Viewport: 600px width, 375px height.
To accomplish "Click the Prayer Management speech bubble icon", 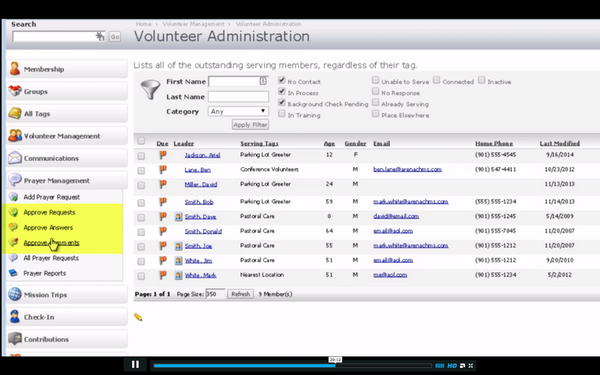I will 15,180.
